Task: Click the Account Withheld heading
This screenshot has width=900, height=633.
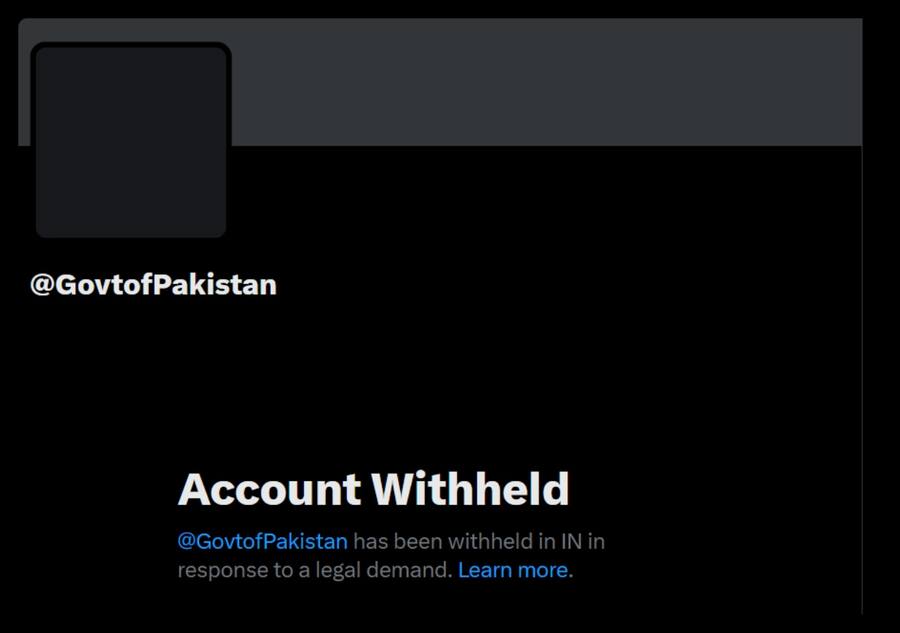Action: click(374, 489)
